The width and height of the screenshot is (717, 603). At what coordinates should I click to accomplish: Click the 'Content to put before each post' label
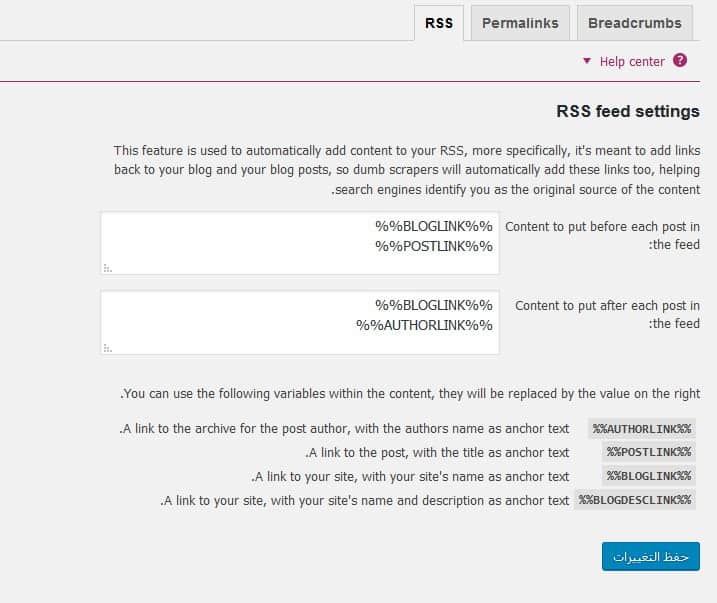602,235
